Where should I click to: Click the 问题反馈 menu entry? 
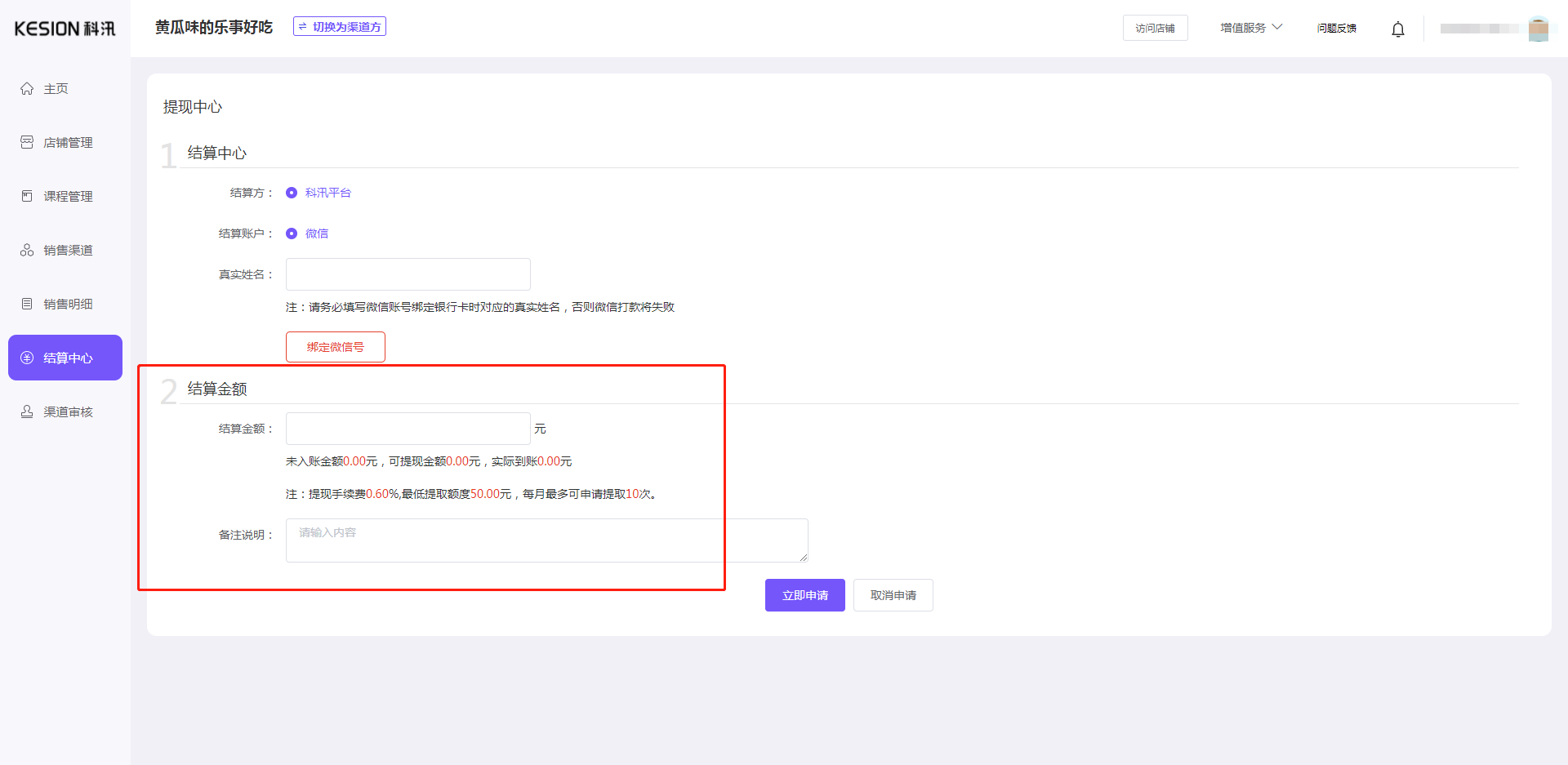click(x=1336, y=27)
